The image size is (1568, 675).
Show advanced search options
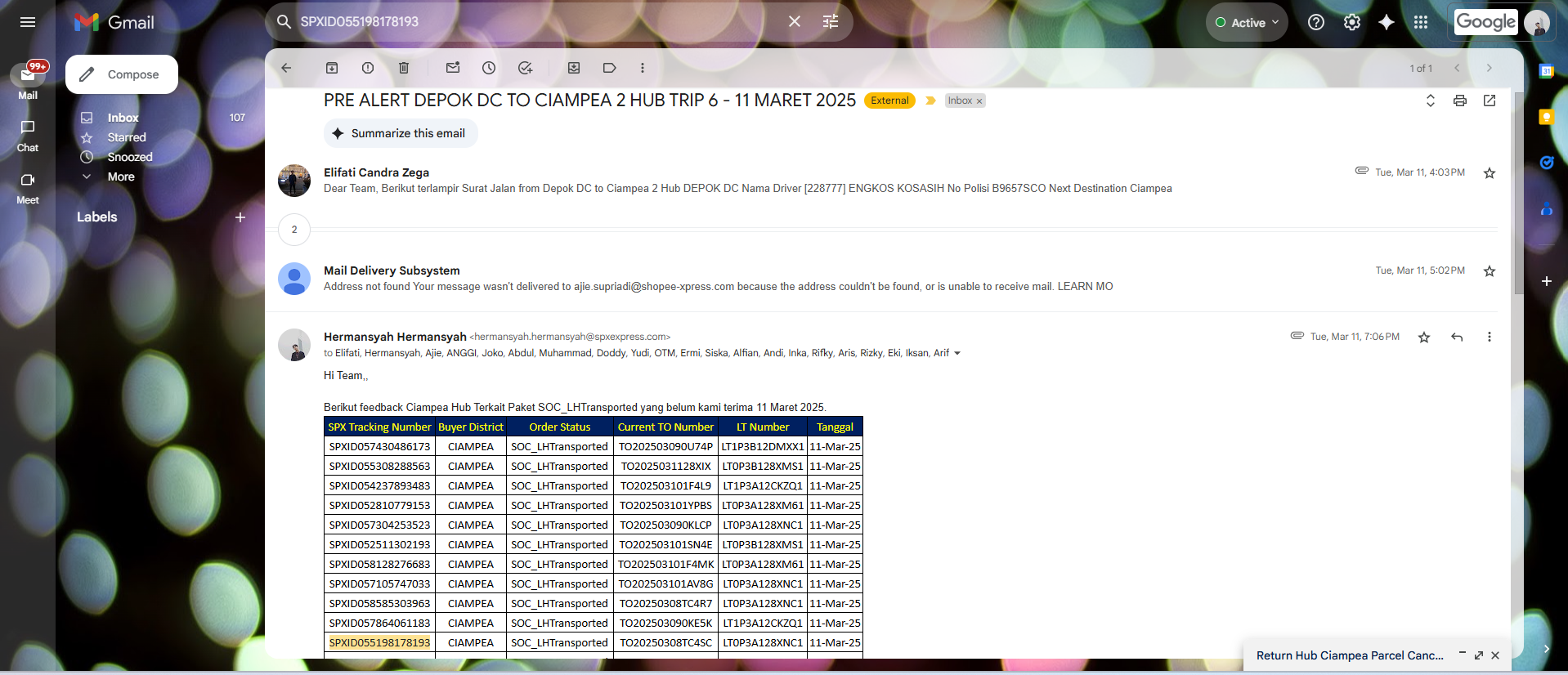point(831,22)
